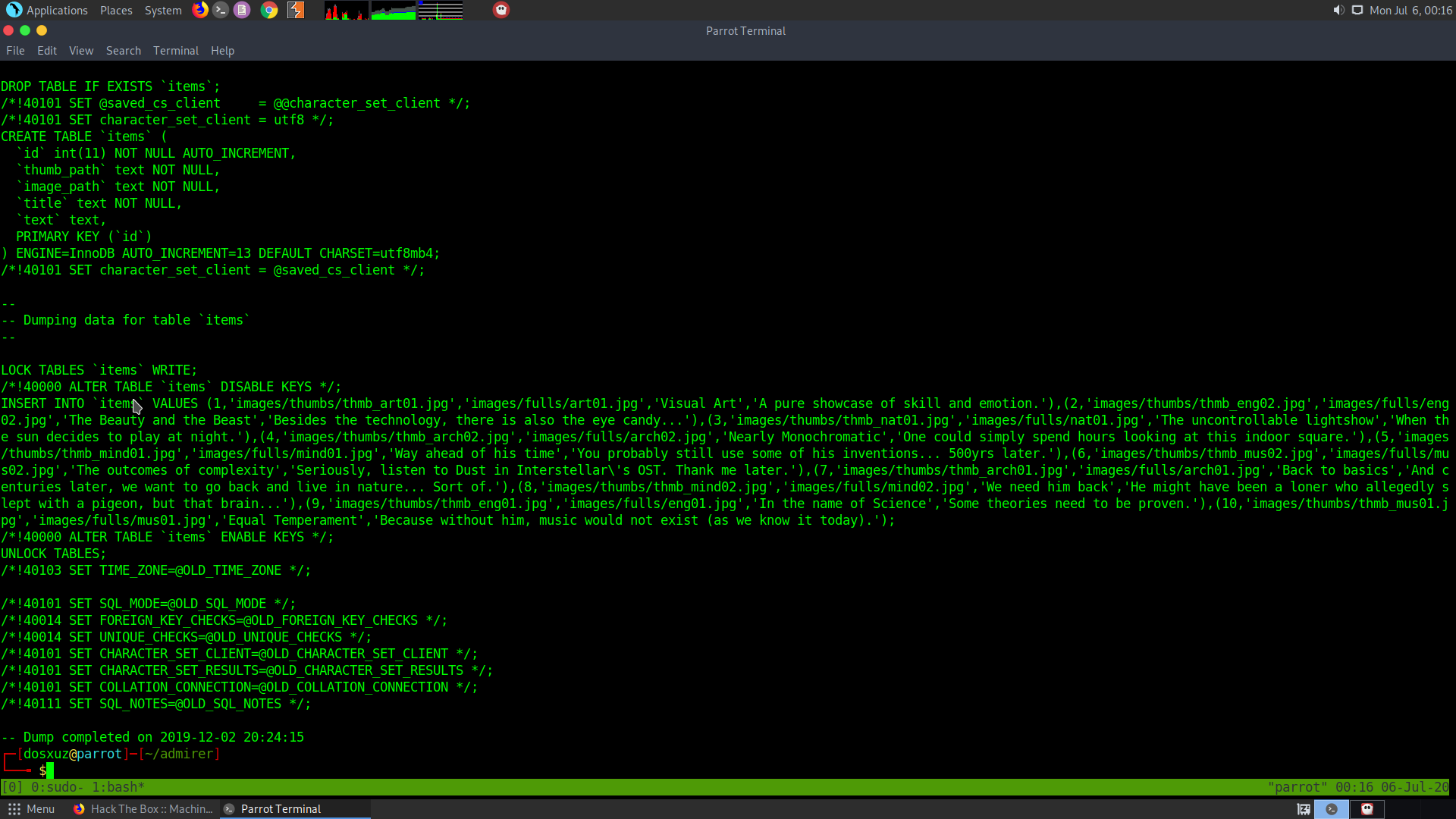Click the display icon beside the clock
The image size is (1456, 819).
pos(1357,10)
